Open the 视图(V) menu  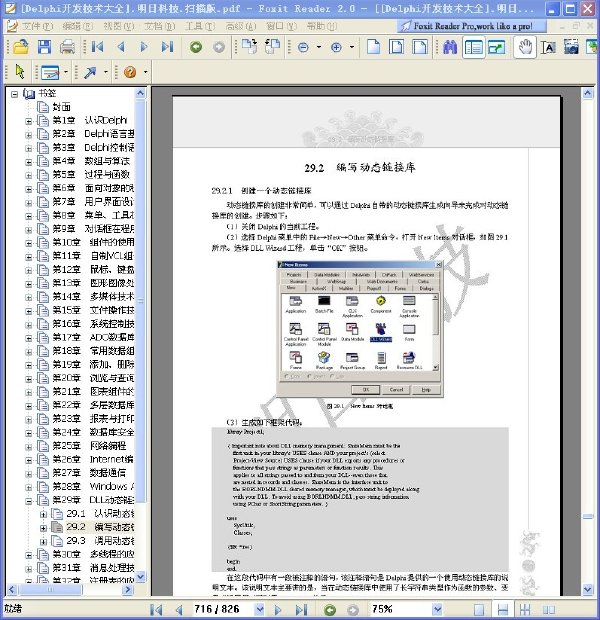pos(119,26)
